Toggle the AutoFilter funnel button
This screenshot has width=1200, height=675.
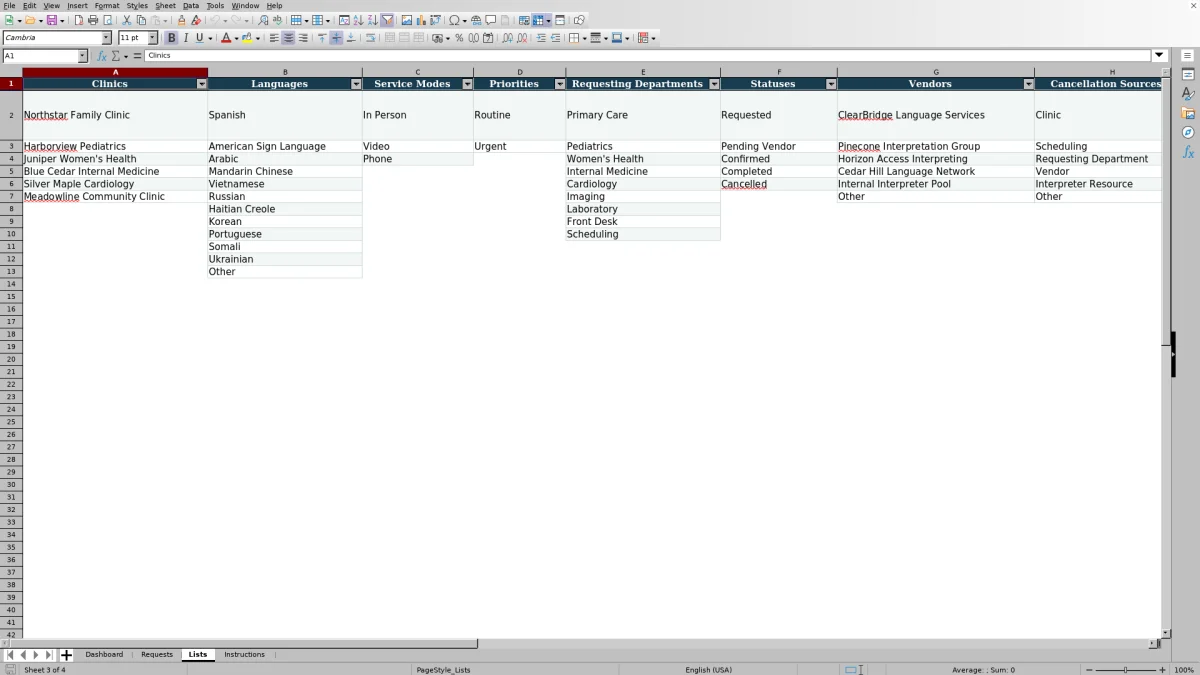(387, 20)
